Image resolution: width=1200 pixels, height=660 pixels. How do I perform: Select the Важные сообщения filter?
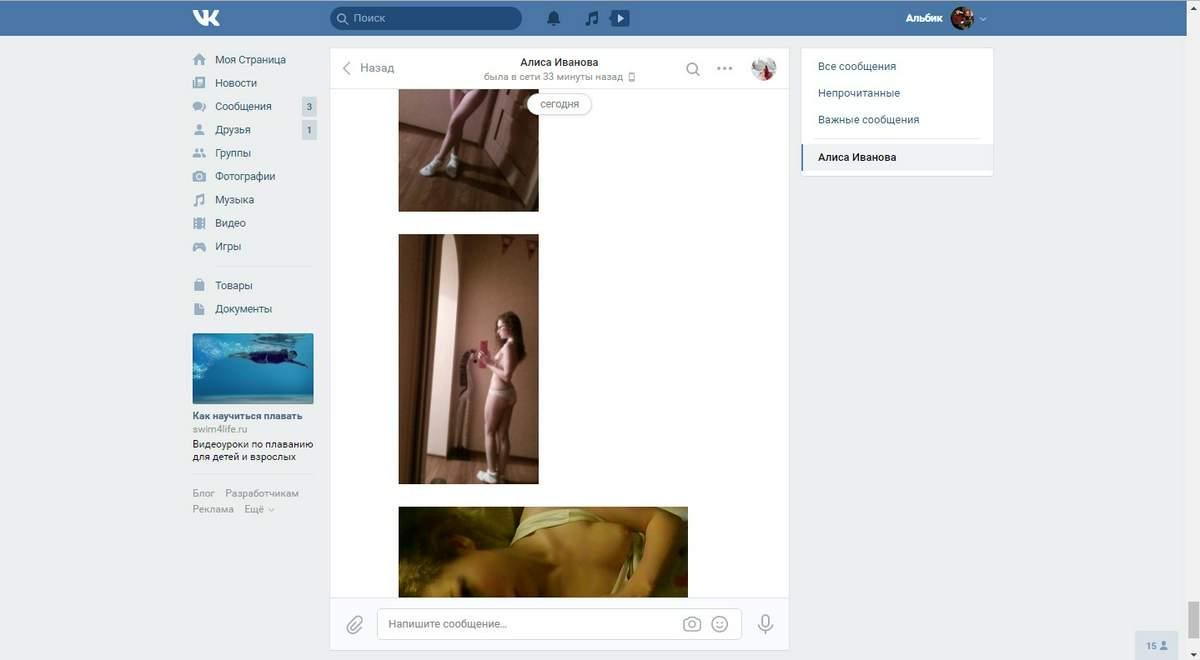click(868, 120)
